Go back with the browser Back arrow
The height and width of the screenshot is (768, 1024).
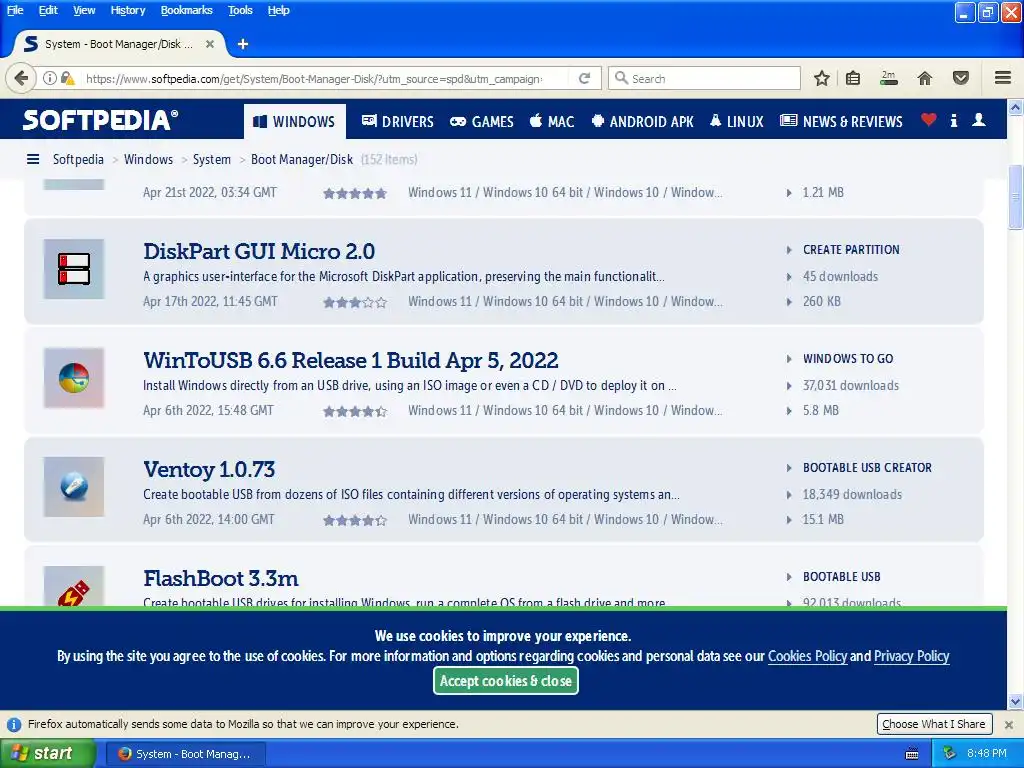(20, 78)
